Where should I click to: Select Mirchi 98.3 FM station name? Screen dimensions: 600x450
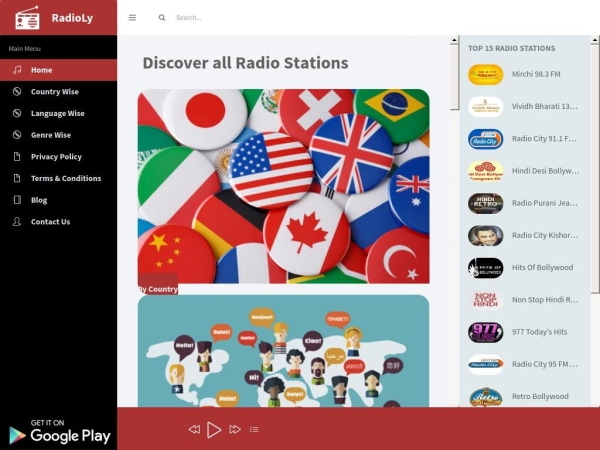point(536,74)
